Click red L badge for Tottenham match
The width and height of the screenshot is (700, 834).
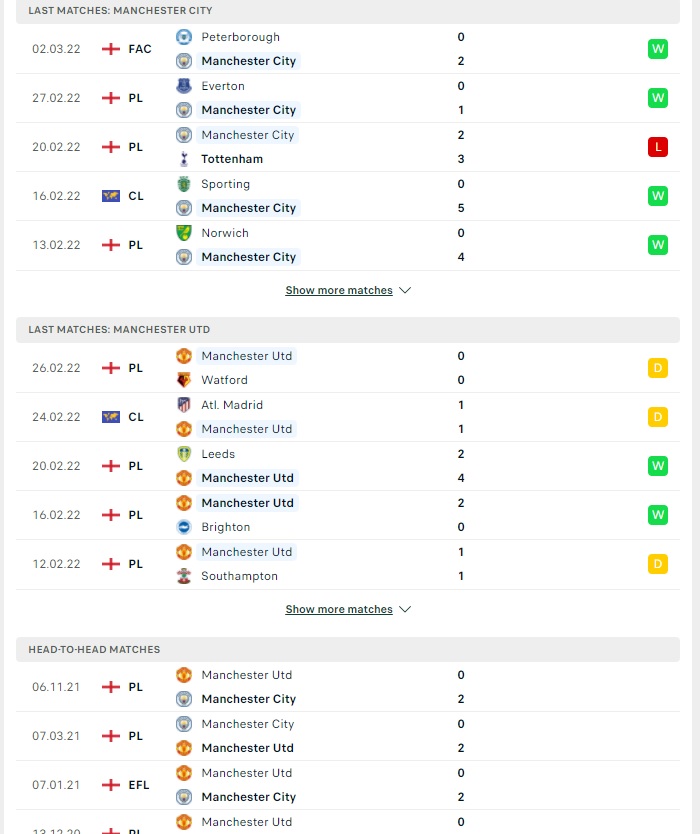point(657,147)
